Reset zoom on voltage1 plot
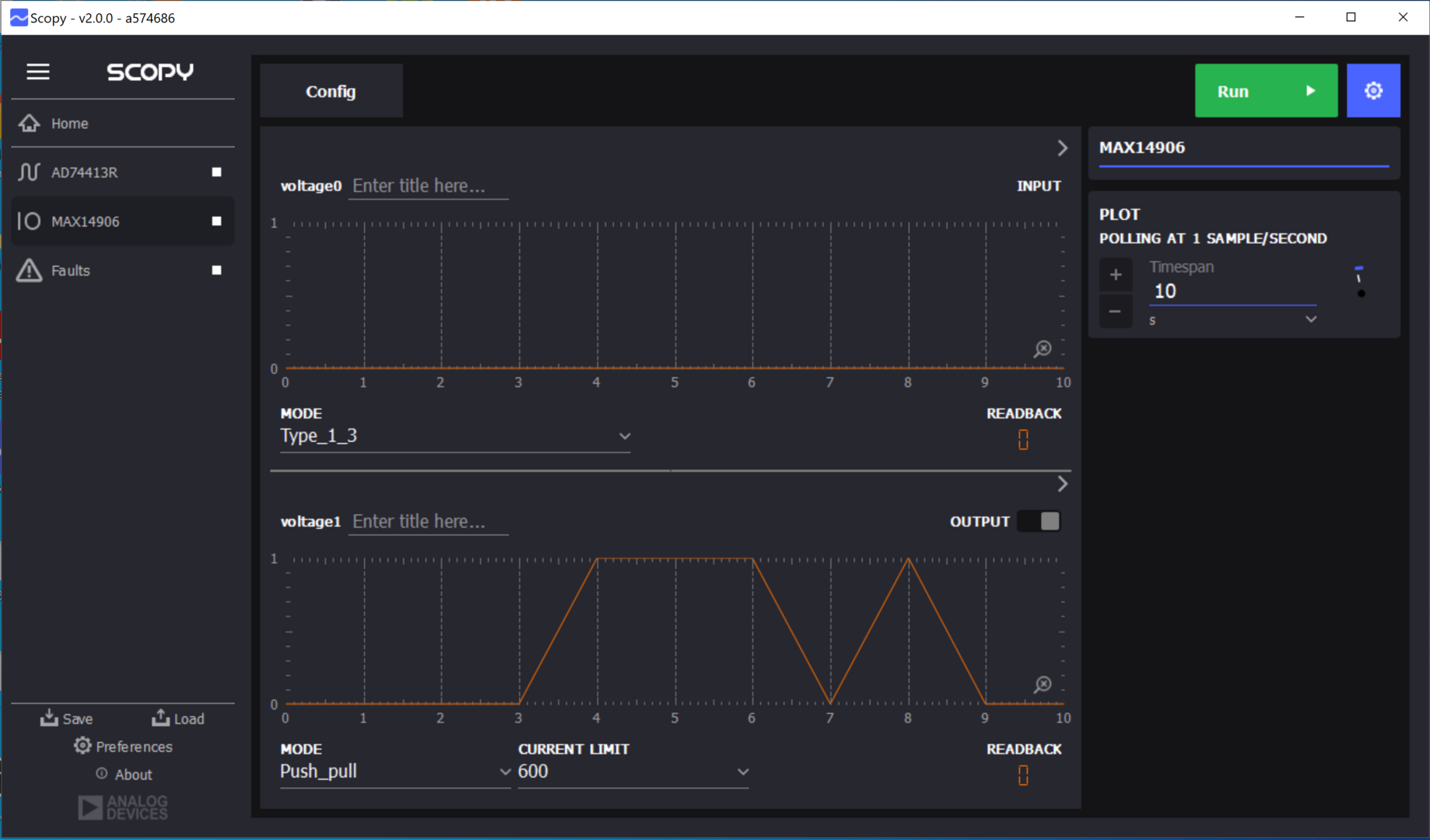The image size is (1430, 840). click(x=1043, y=684)
